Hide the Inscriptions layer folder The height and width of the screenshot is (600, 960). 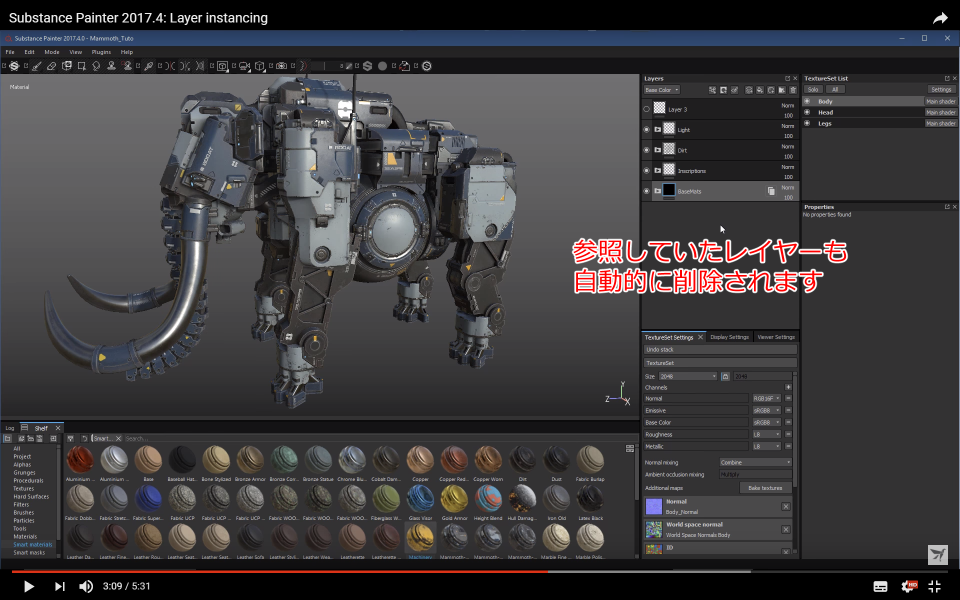click(x=647, y=171)
